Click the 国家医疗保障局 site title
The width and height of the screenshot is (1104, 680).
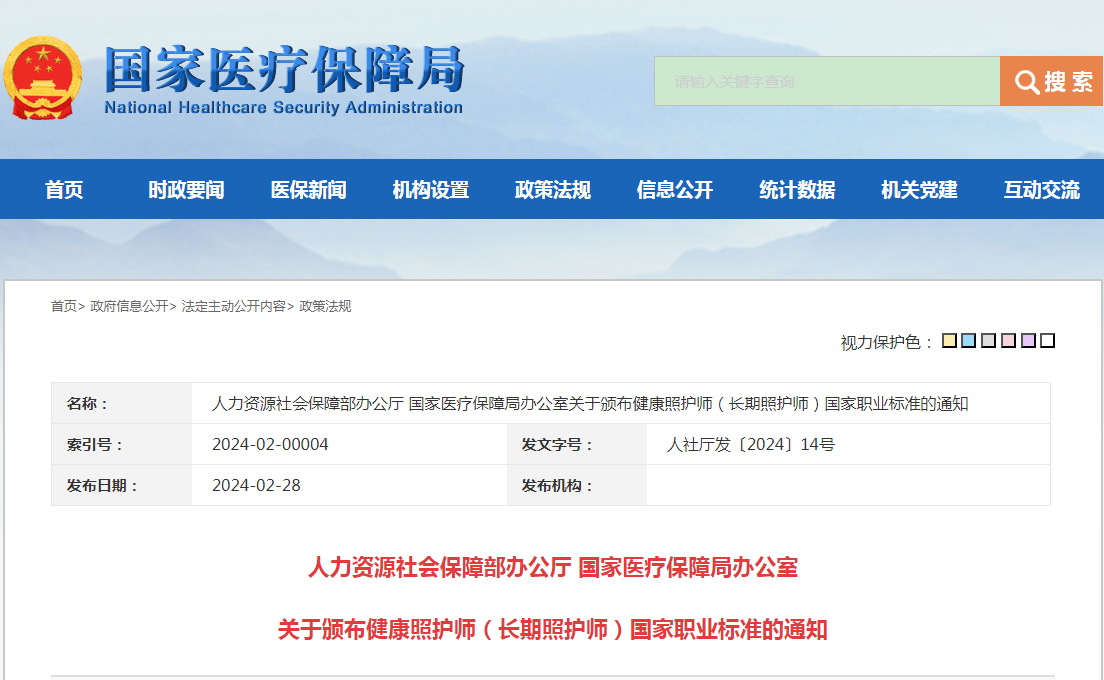pos(284,69)
